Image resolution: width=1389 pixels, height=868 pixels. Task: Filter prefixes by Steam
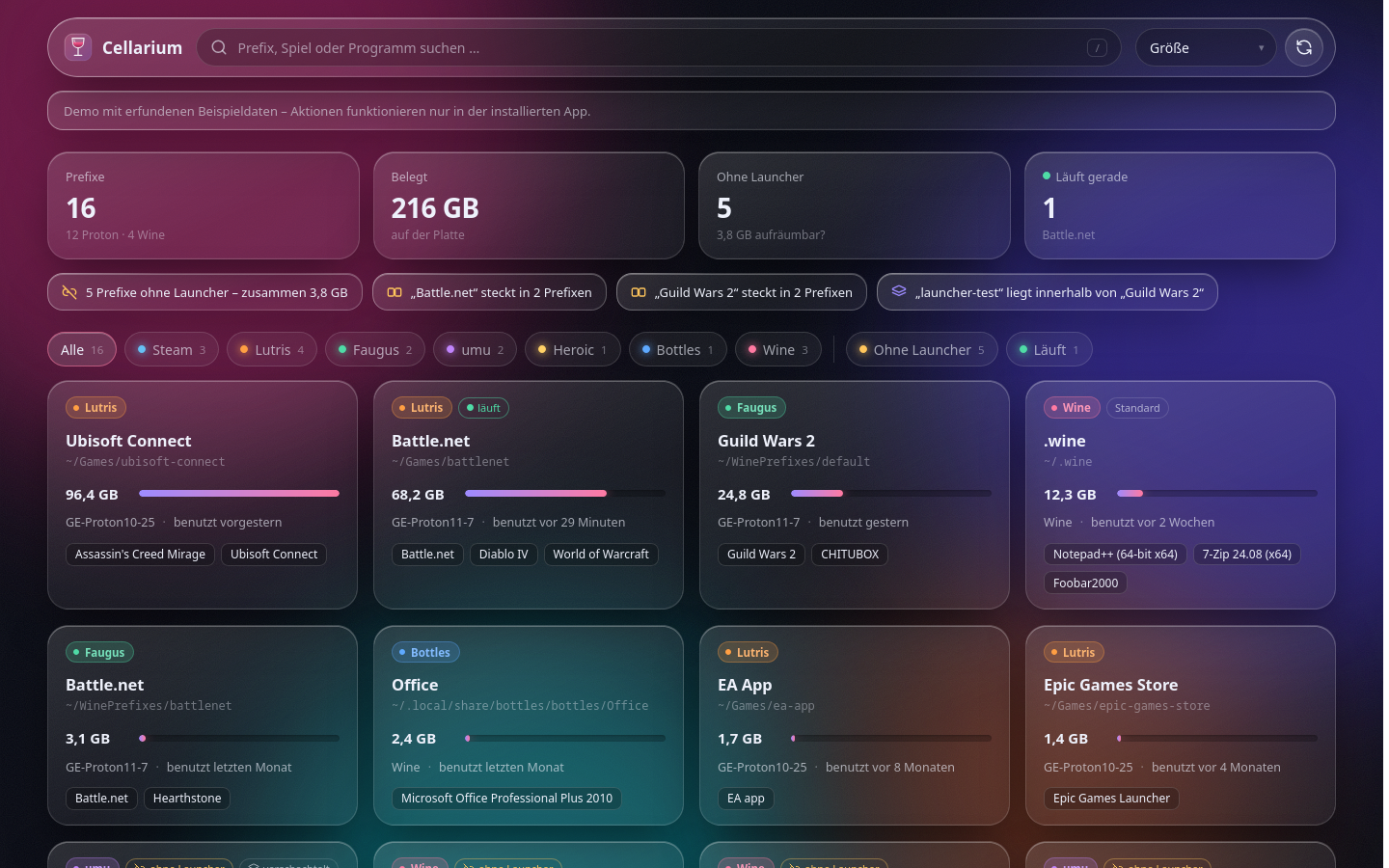(x=172, y=349)
